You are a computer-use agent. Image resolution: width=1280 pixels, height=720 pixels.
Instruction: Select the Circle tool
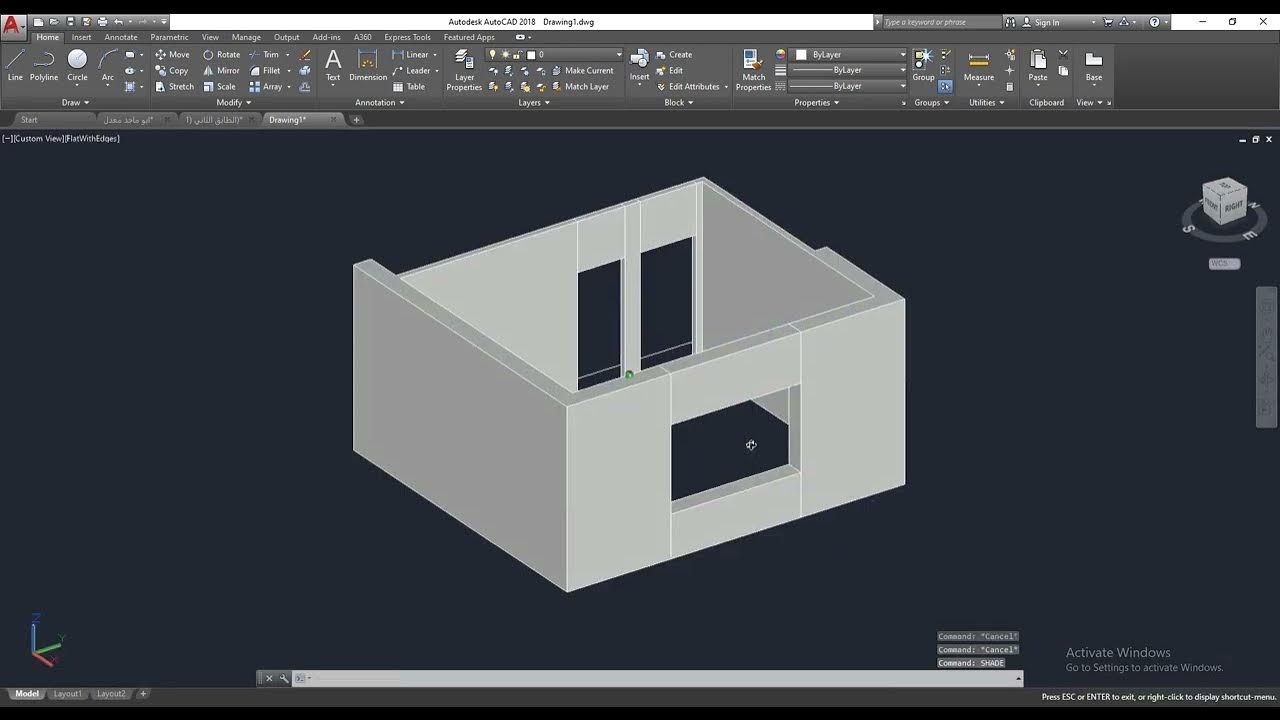(x=77, y=65)
